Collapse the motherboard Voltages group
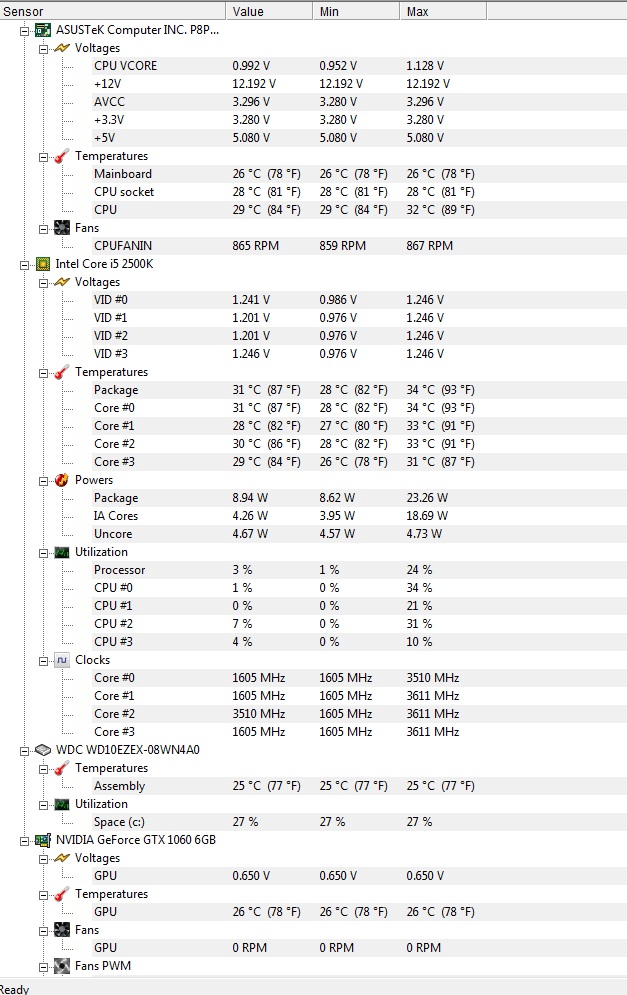Screen dimensions: 627x995 click(43, 48)
